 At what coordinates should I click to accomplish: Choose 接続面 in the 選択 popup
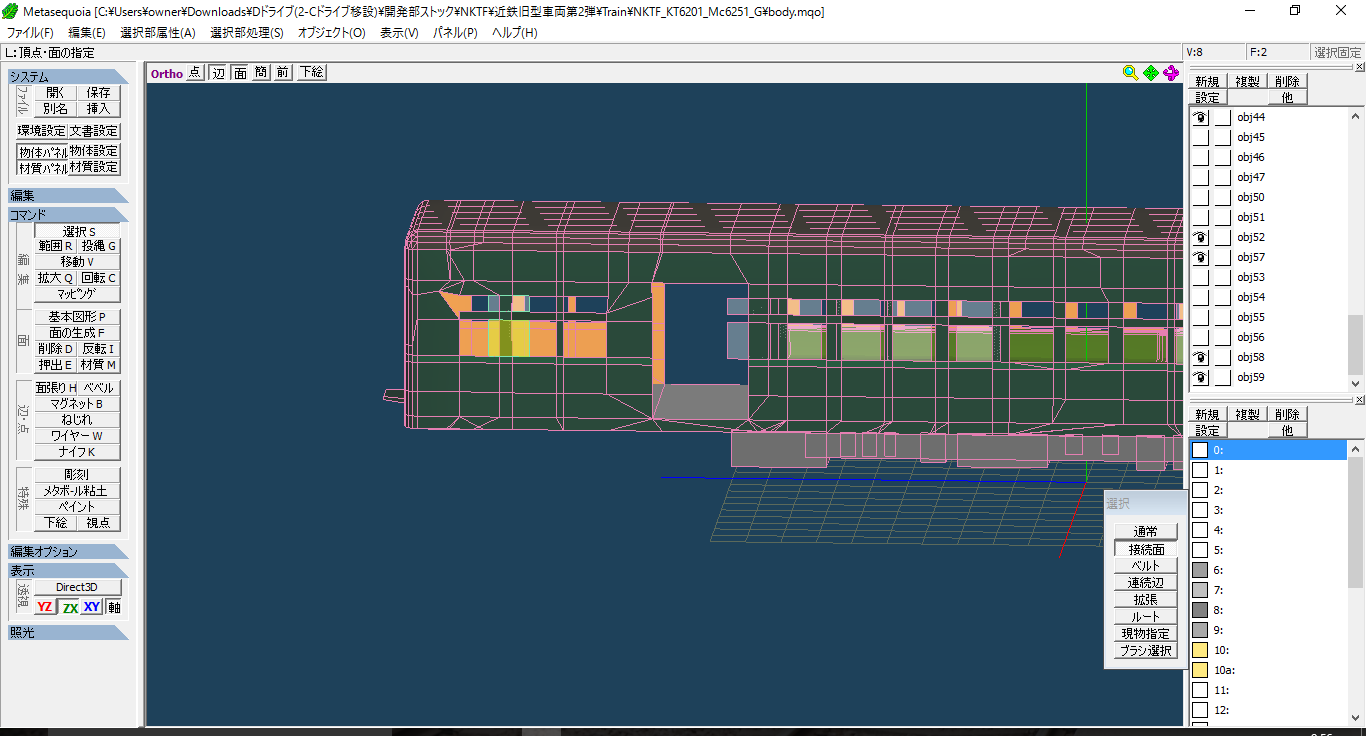(x=1146, y=549)
